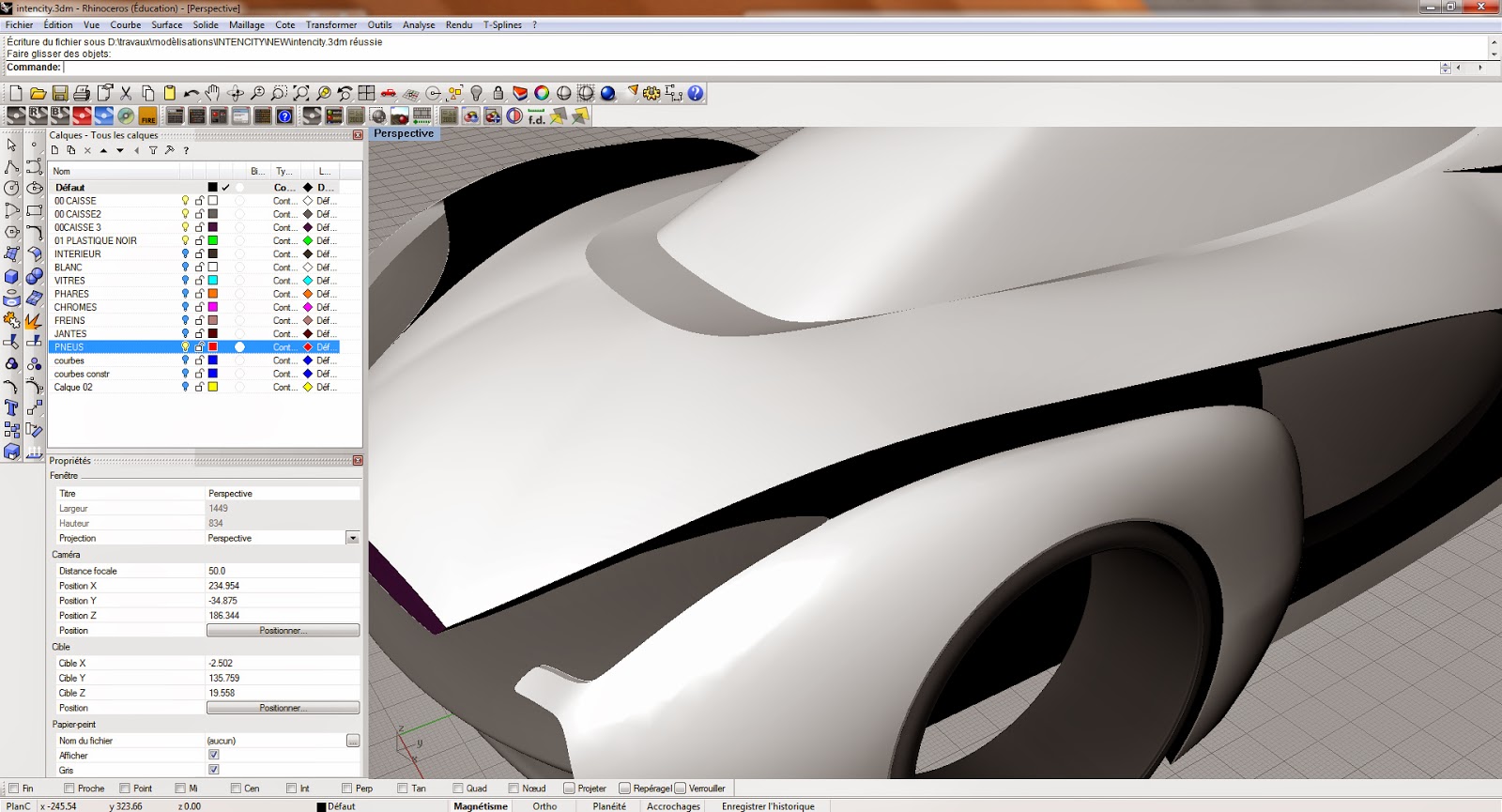Image resolution: width=1502 pixels, height=812 pixels.
Task: Click the orange FIRE plugin icon
Action: [147, 115]
